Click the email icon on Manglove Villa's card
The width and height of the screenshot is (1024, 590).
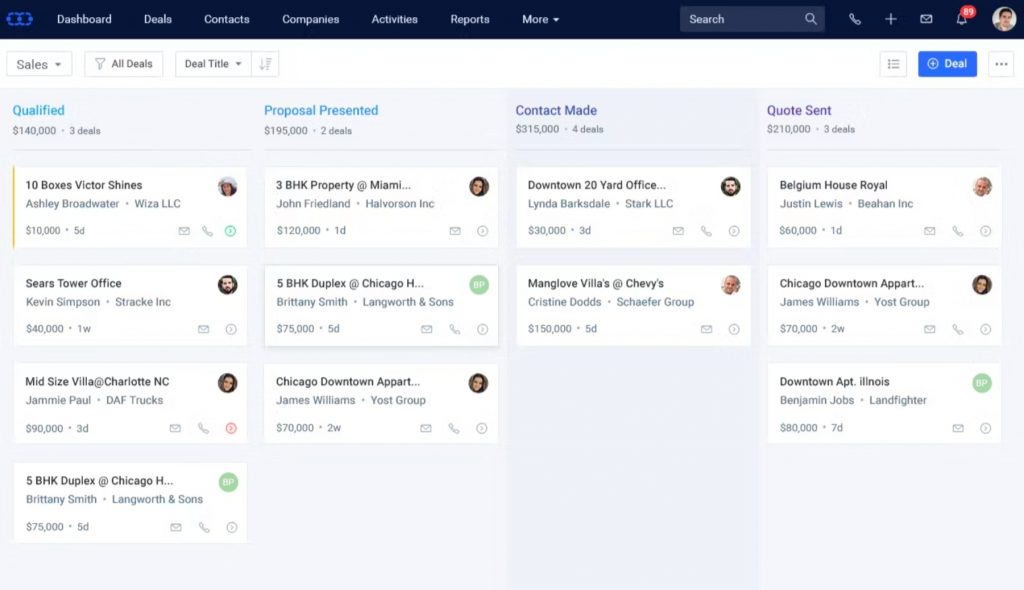click(x=707, y=329)
